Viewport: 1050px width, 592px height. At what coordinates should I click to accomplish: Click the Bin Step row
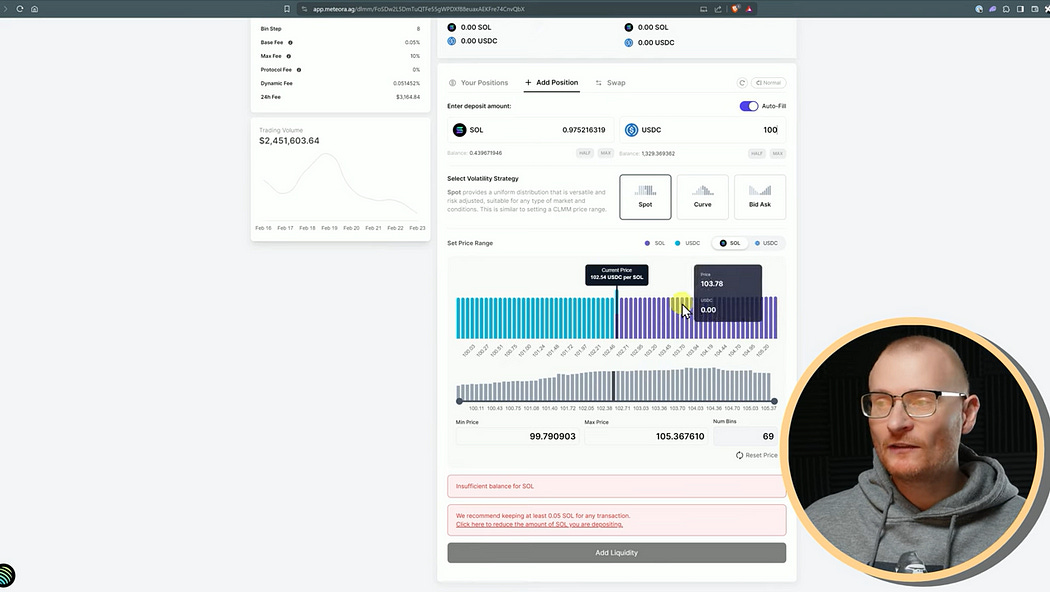coord(340,29)
